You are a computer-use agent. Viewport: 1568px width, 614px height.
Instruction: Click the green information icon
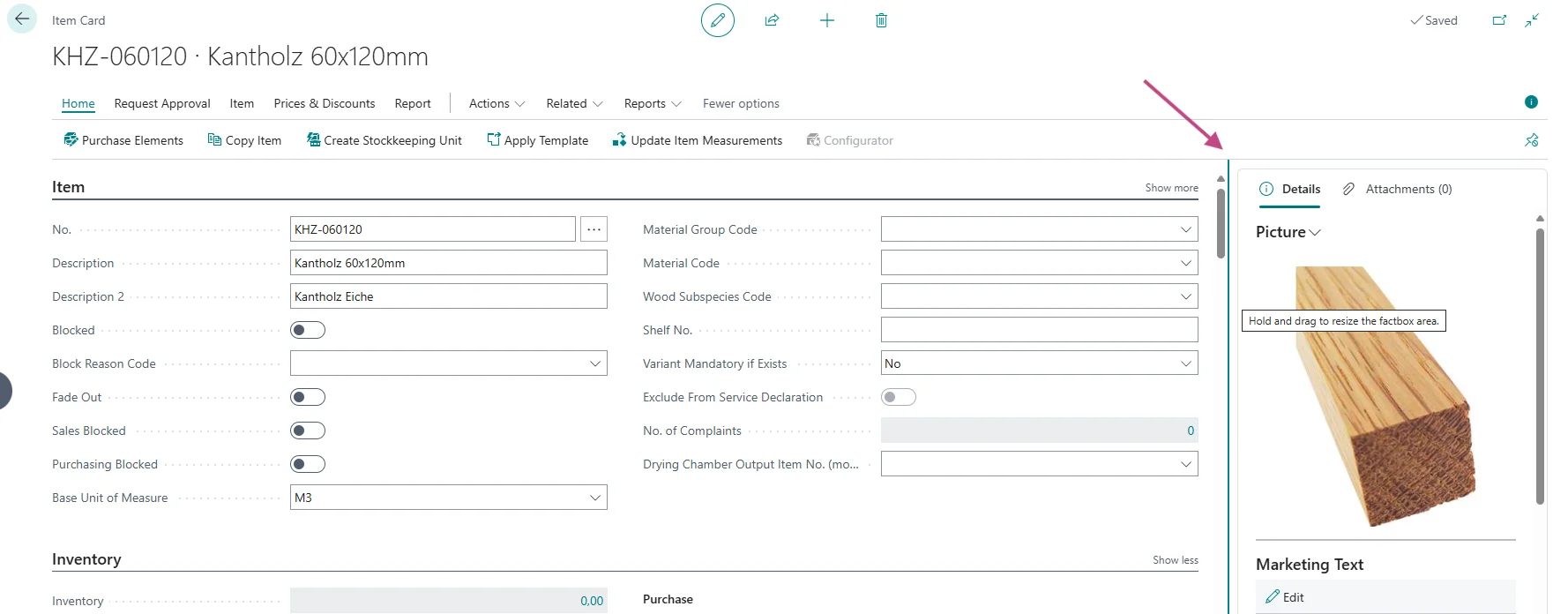(1531, 102)
